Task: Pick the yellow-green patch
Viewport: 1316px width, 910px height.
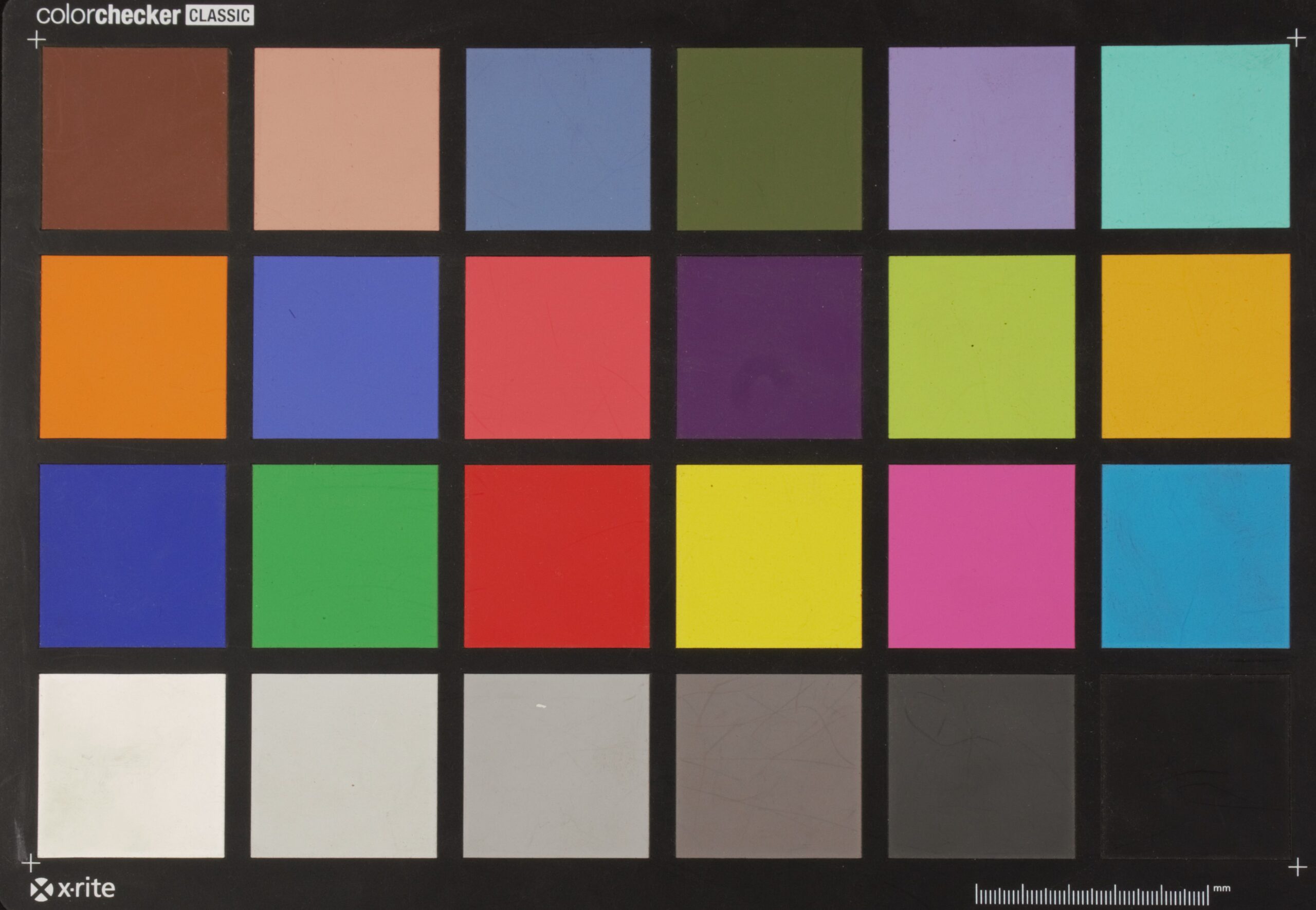Action: (x=981, y=347)
